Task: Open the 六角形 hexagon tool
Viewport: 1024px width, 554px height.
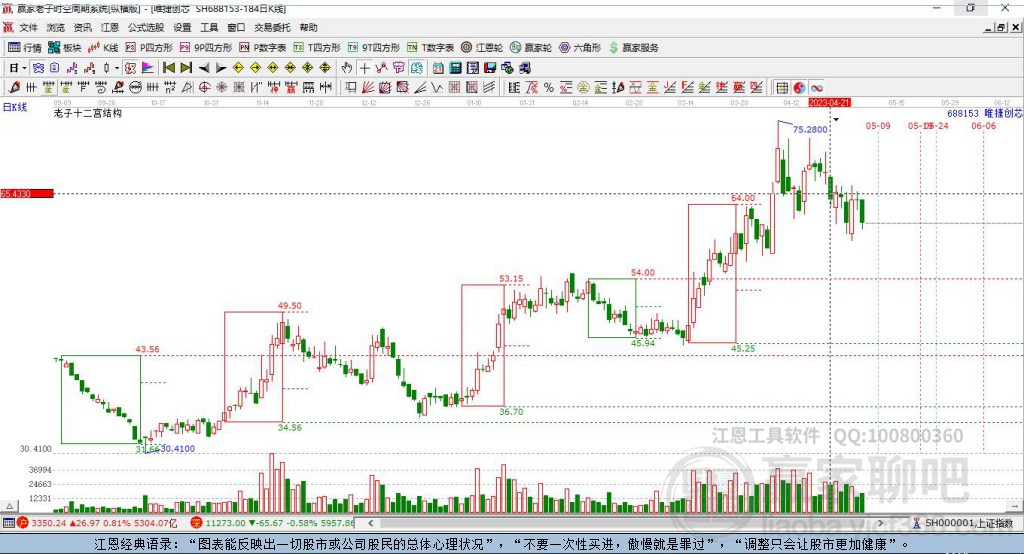Action: tap(580, 48)
